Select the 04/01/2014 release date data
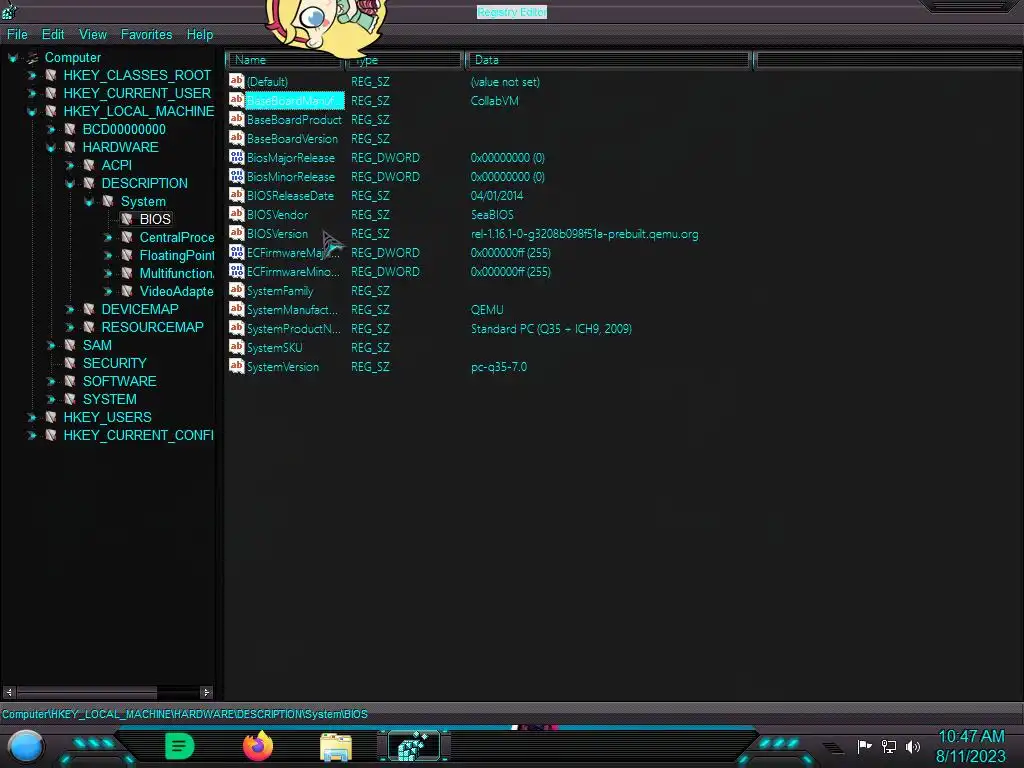 pyautogui.click(x=496, y=196)
